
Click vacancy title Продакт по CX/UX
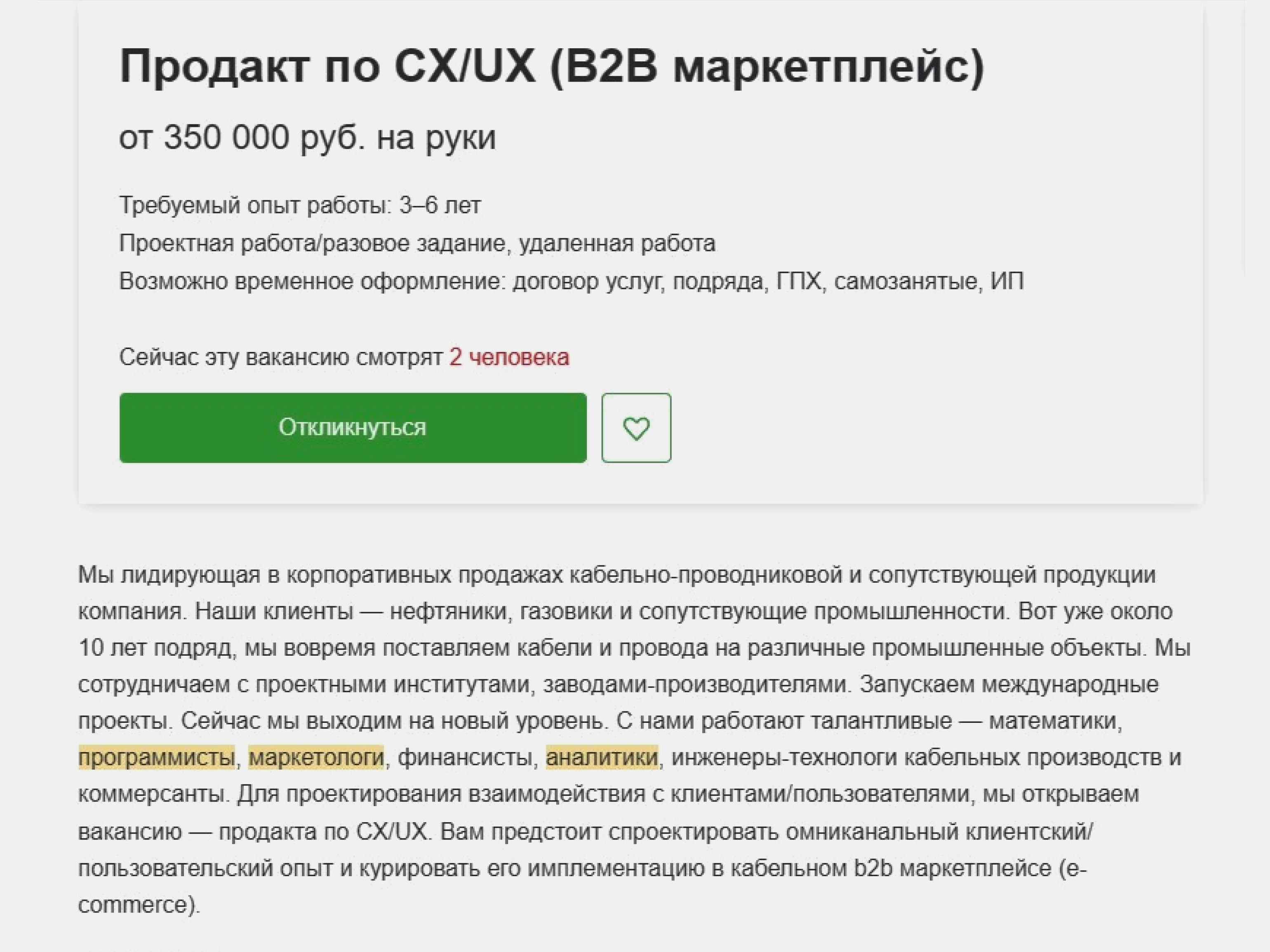551,67
